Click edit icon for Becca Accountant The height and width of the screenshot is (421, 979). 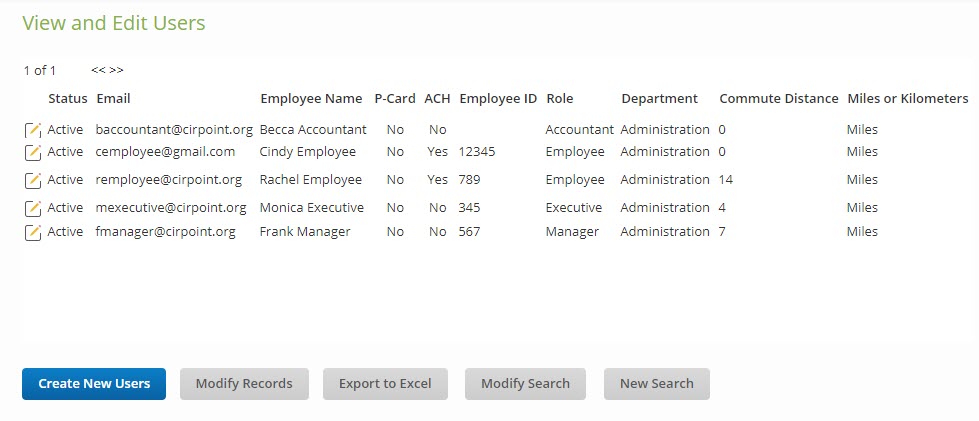click(x=33, y=130)
